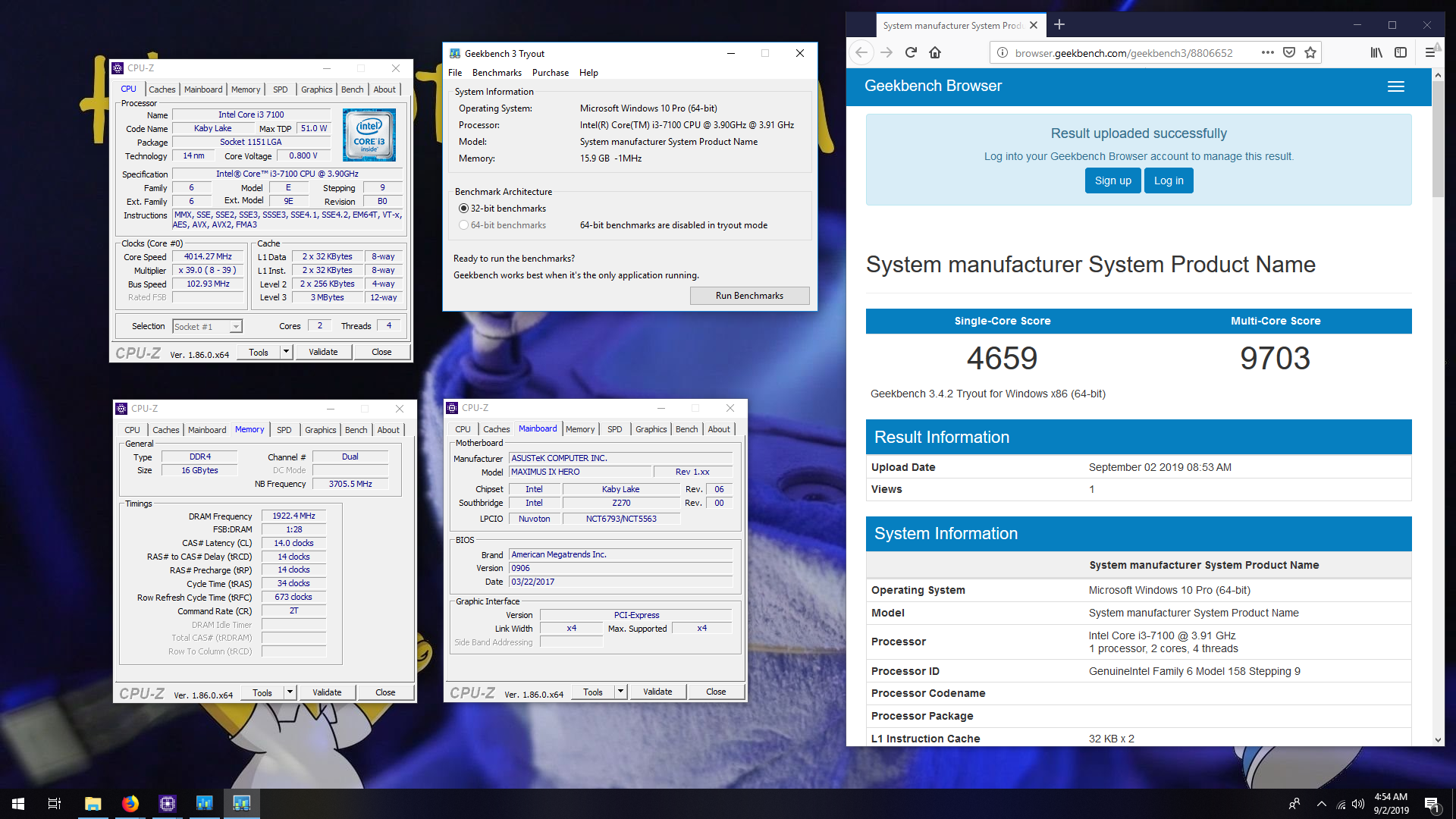Select 32-bit benchmarks radio button
Viewport: 1456px width, 819px height.
point(463,209)
